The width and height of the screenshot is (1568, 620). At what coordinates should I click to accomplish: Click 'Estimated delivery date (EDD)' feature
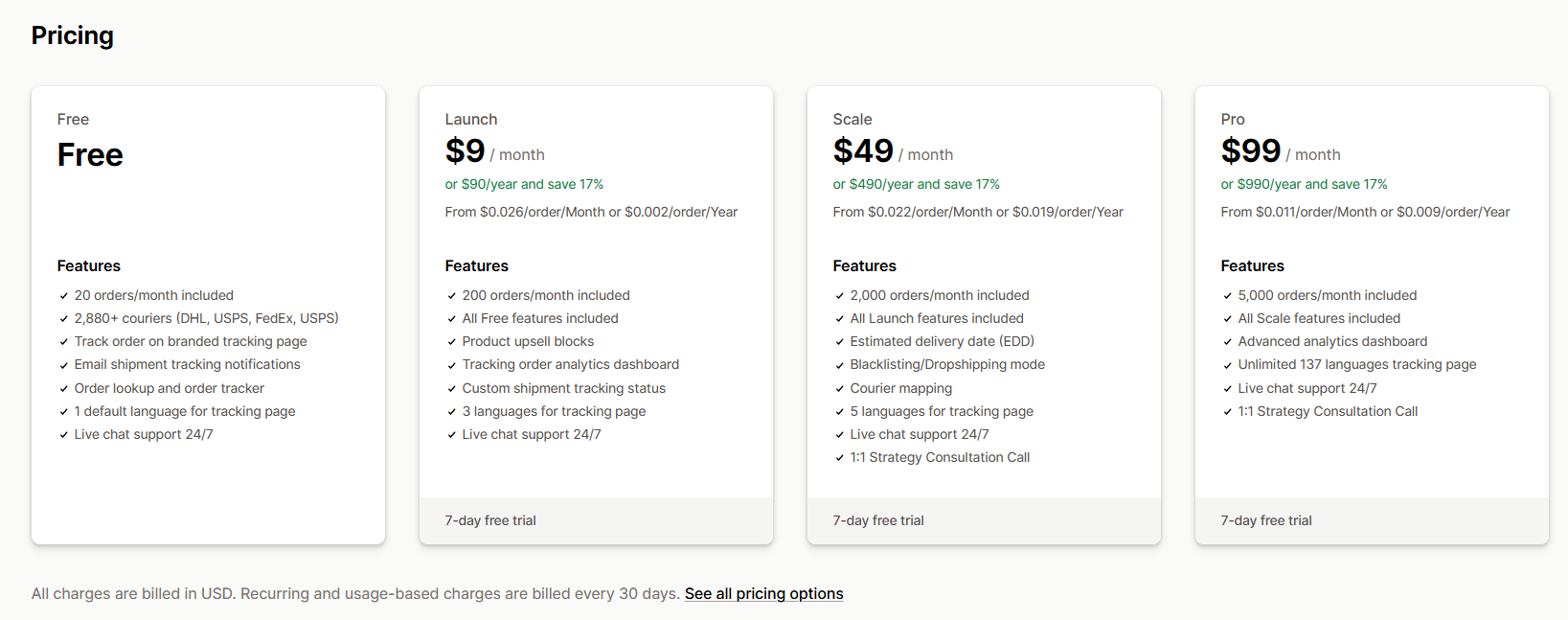(943, 341)
